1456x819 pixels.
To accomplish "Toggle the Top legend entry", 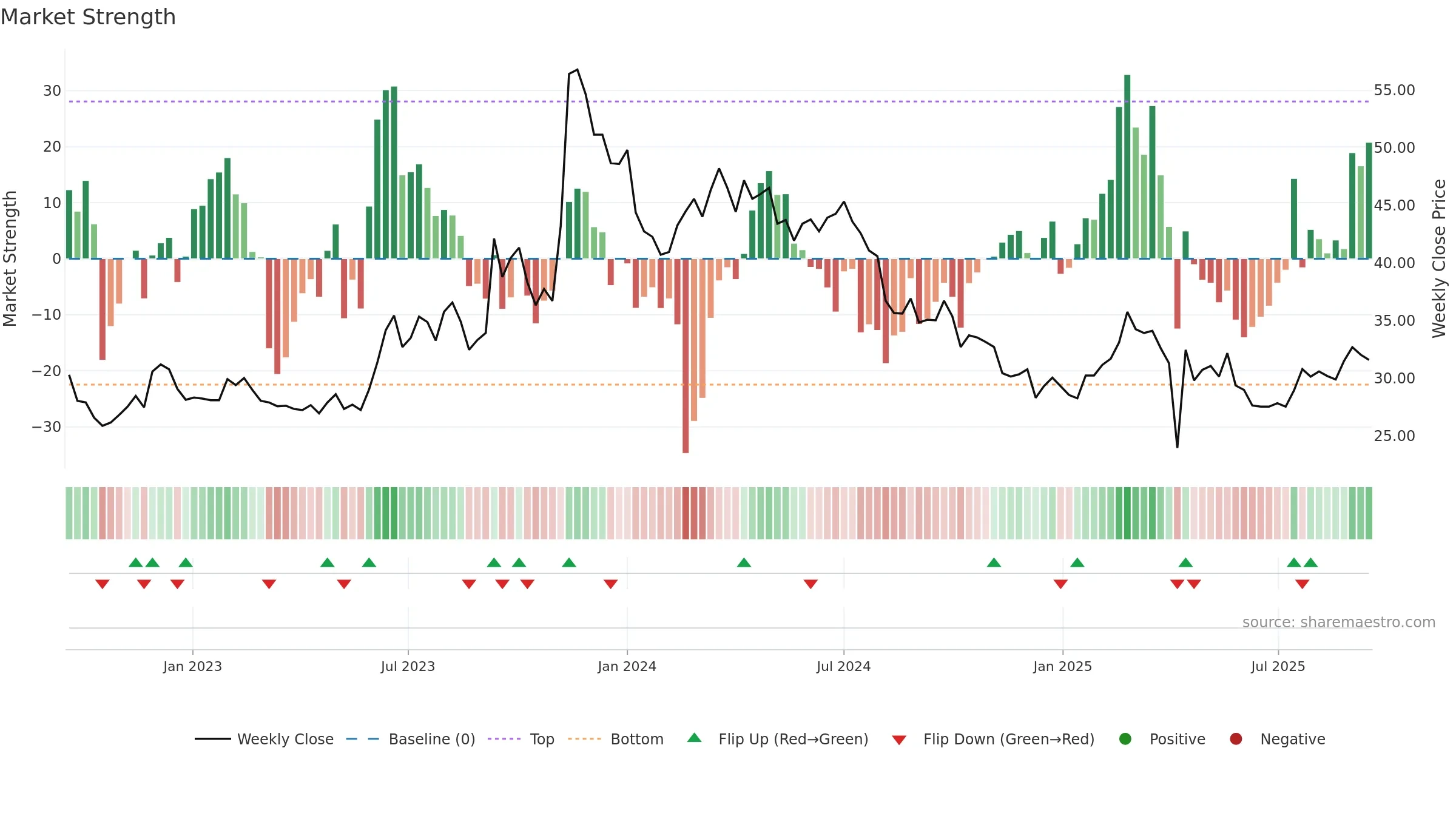I will coord(521,739).
